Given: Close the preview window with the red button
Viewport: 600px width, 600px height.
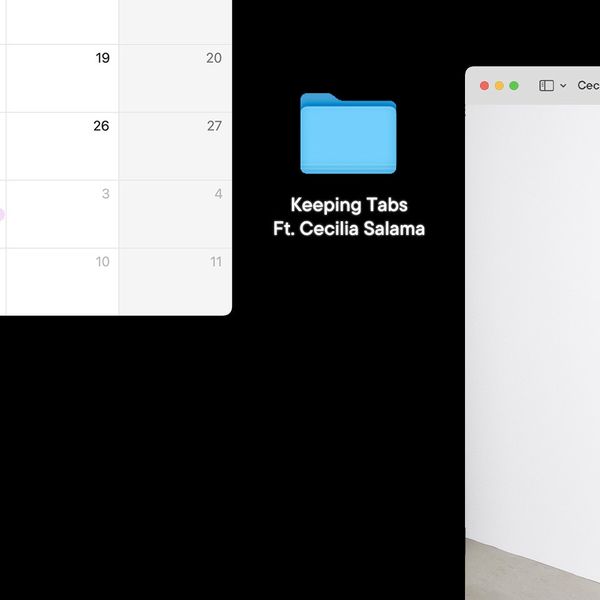Looking at the screenshot, I should (x=484, y=85).
